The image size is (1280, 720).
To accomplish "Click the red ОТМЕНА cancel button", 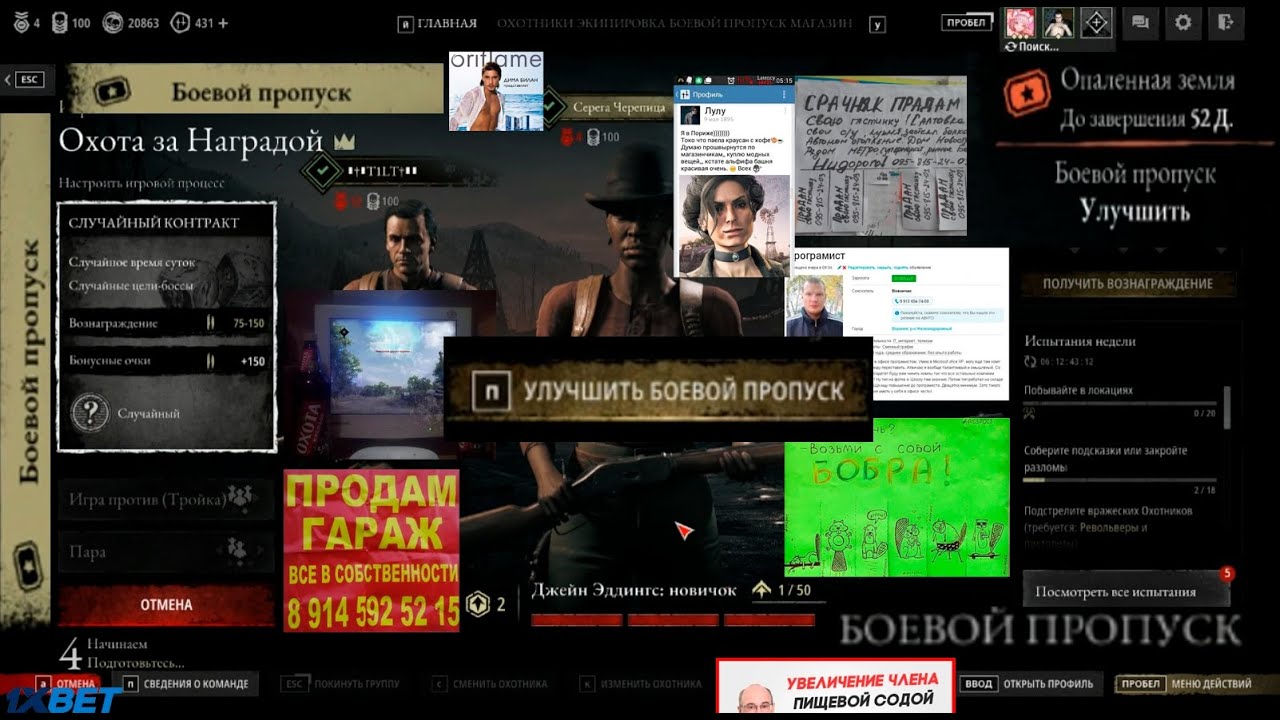I will [165, 605].
